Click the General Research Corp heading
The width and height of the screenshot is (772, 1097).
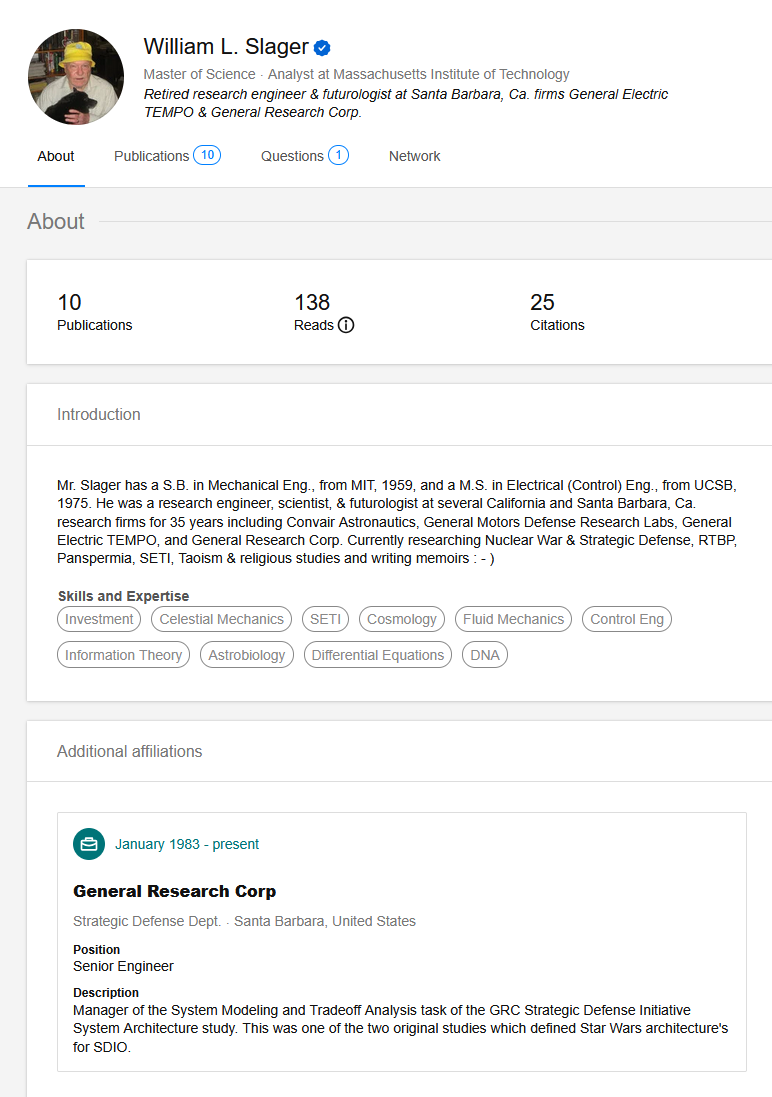(174, 891)
